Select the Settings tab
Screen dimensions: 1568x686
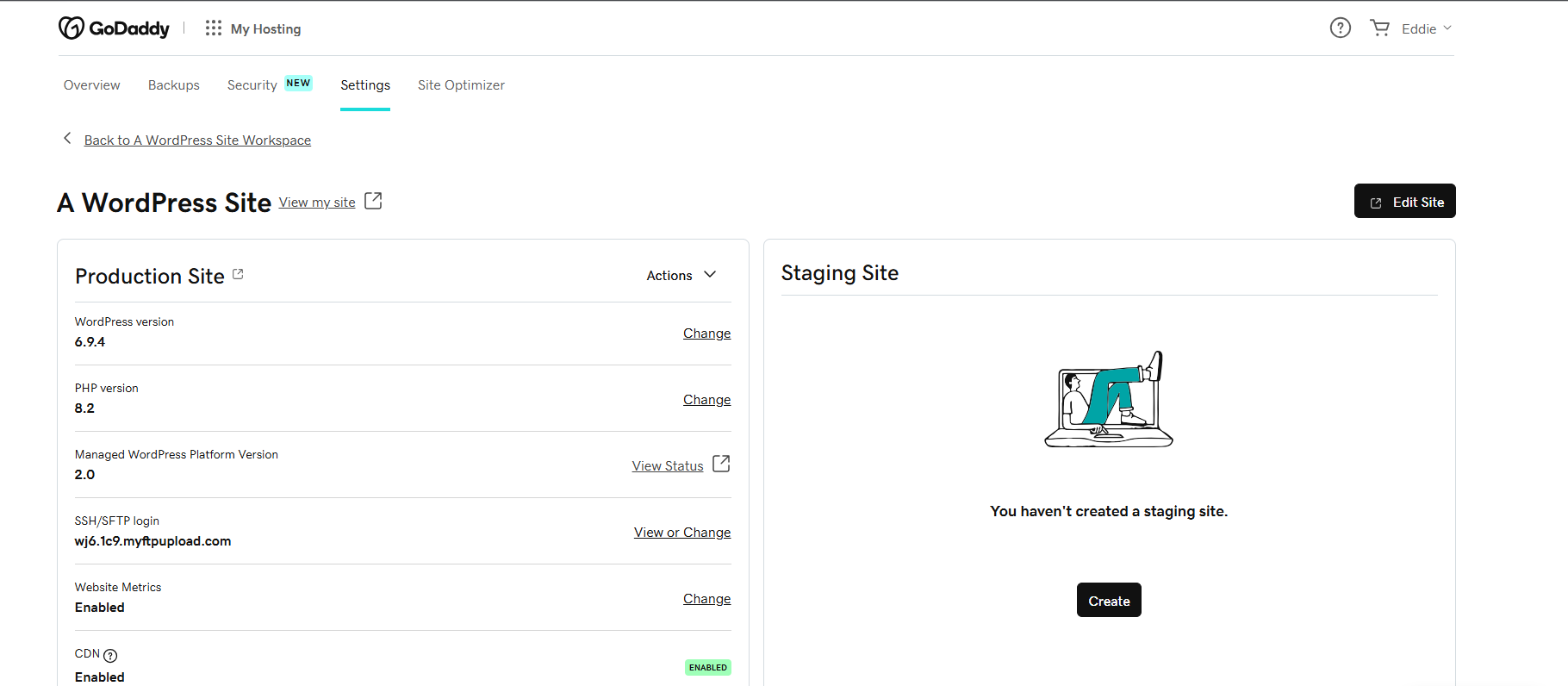[x=365, y=84]
